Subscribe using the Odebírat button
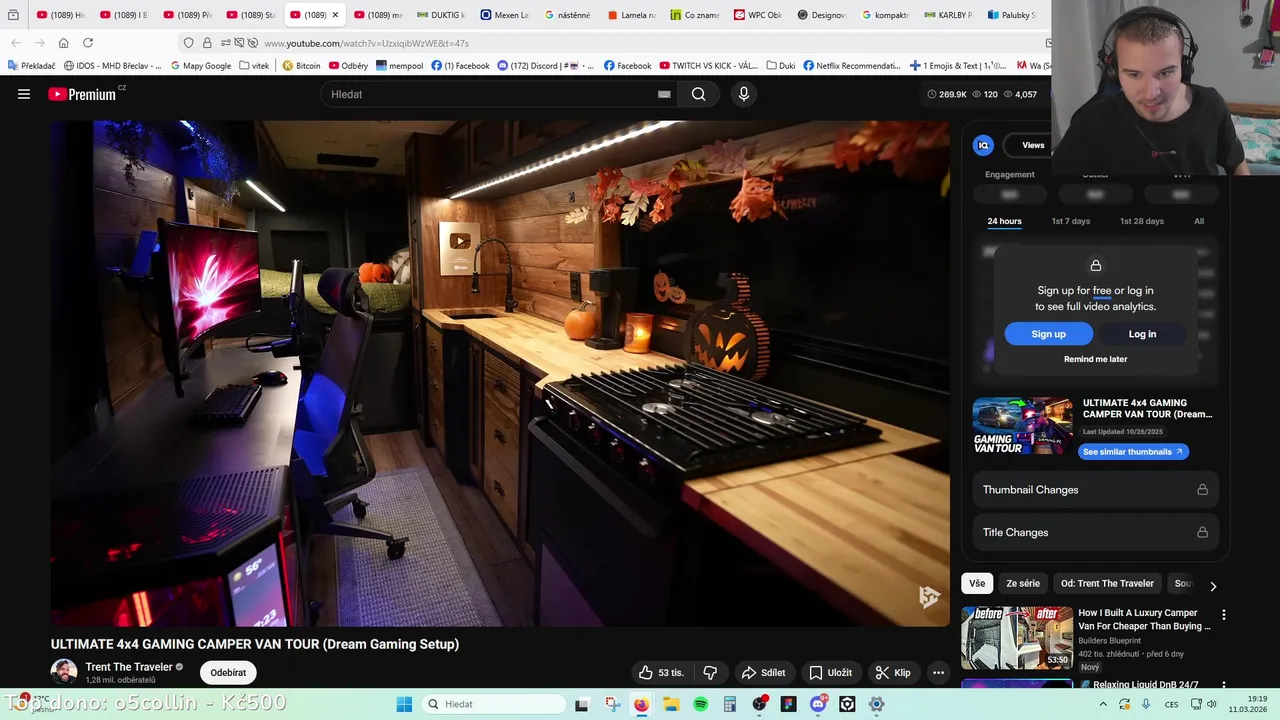Image resolution: width=1280 pixels, height=720 pixels. tap(228, 673)
